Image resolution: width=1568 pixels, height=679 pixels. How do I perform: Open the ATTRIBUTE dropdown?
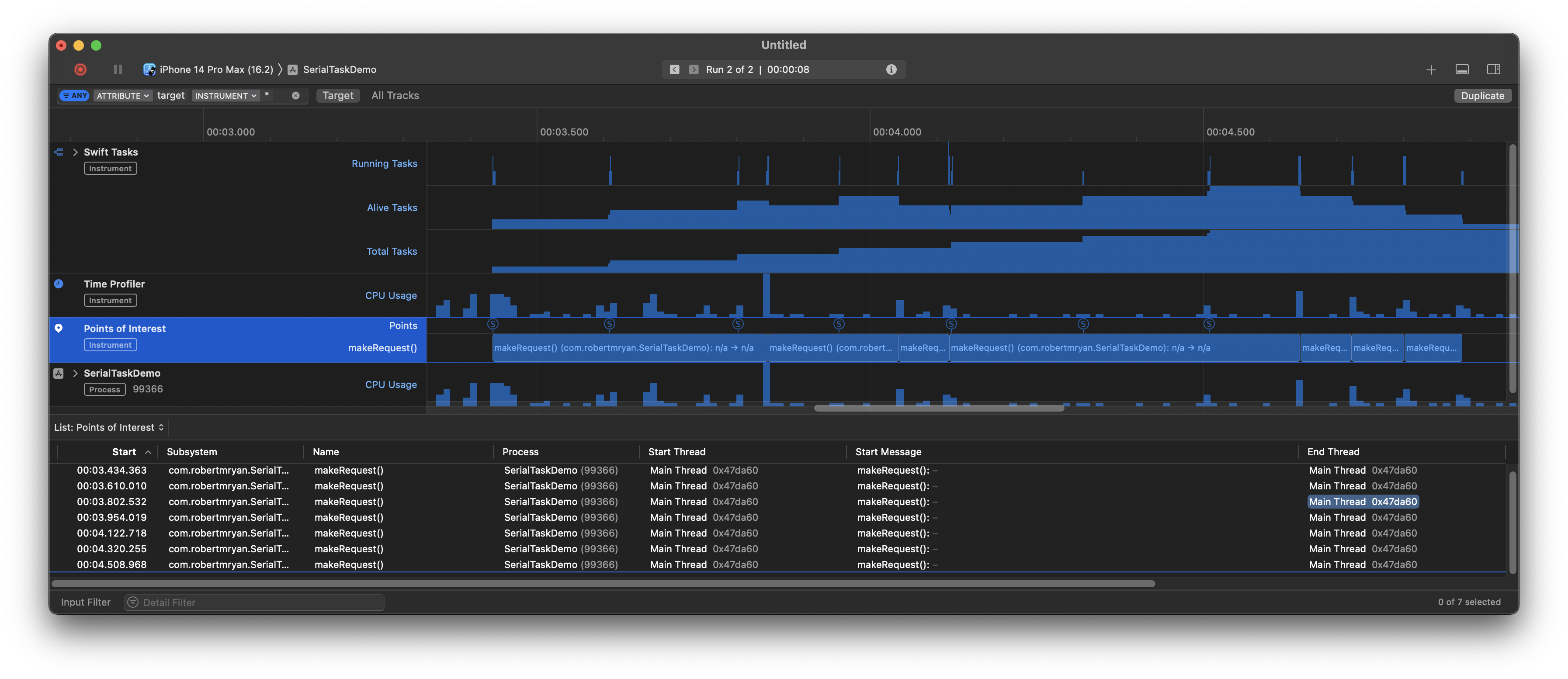point(122,96)
